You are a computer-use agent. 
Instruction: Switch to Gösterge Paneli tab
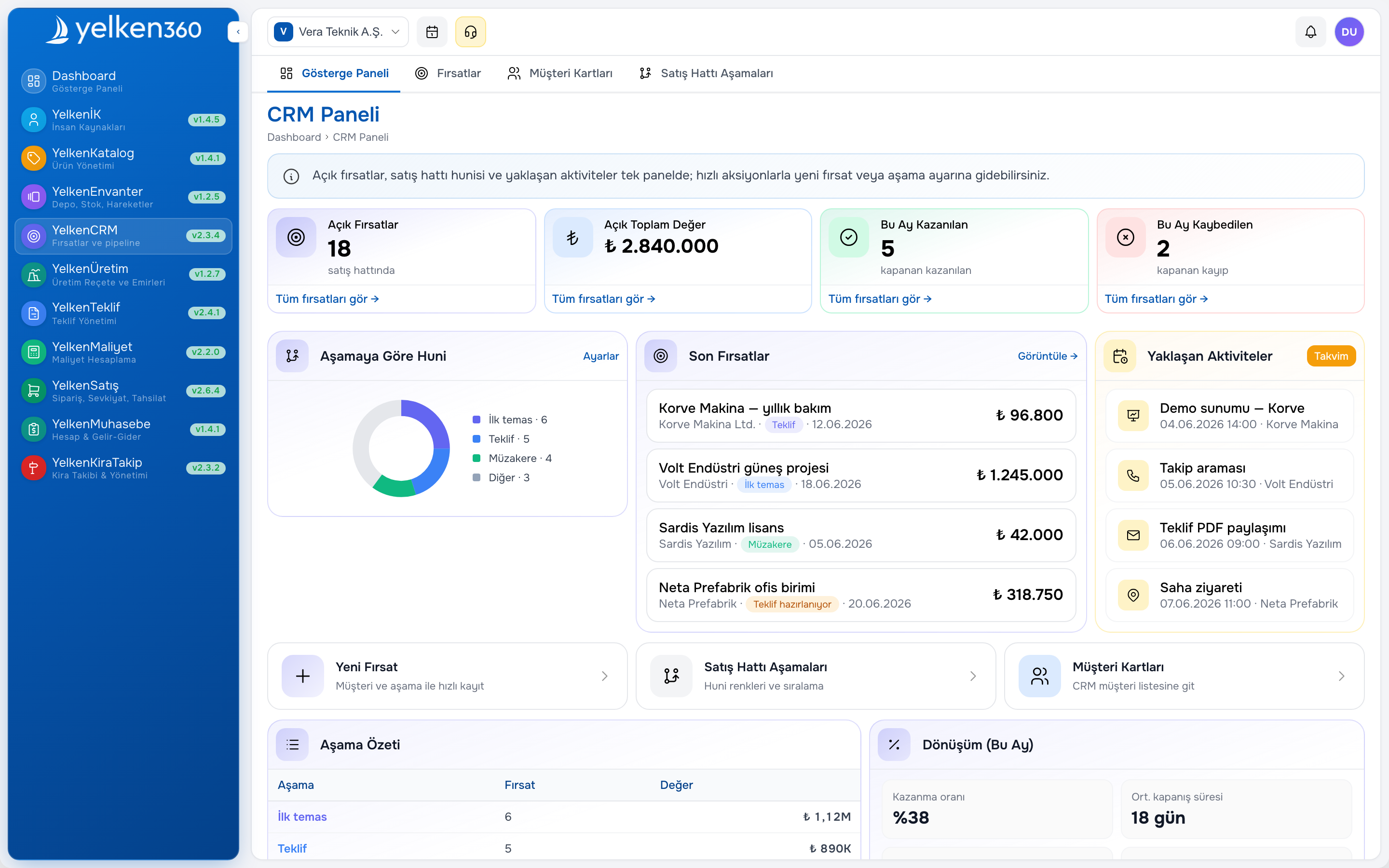[333, 73]
